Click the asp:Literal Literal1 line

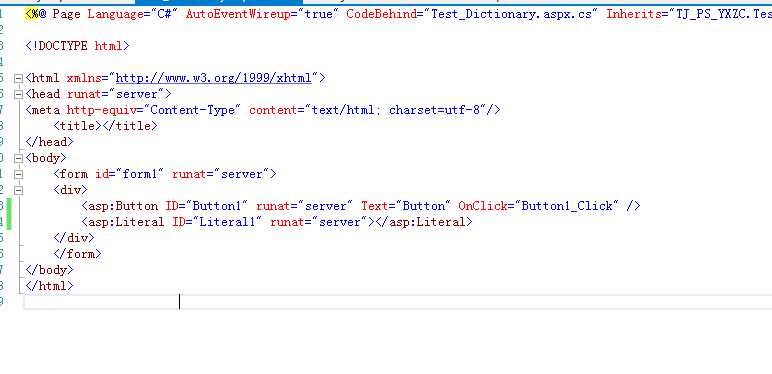(x=277, y=222)
